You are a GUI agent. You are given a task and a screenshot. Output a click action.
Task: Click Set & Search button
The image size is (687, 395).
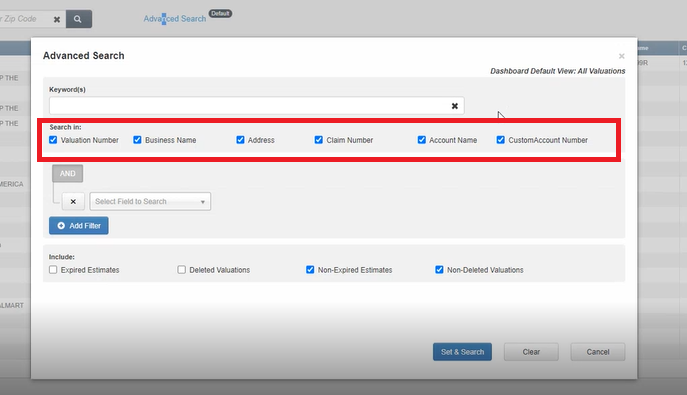pyautogui.click(x=462, y=352)
